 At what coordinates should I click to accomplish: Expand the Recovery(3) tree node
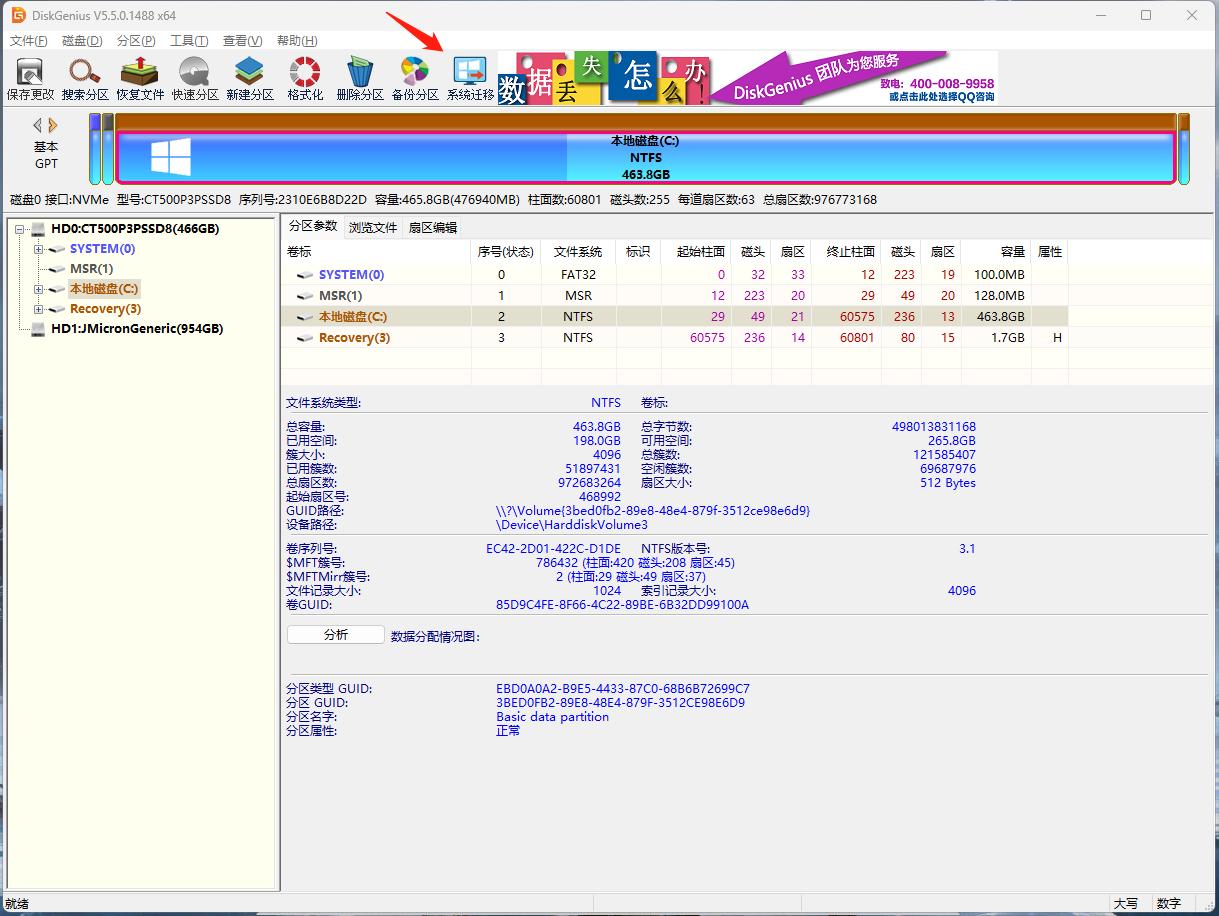(x=37, y=309)
